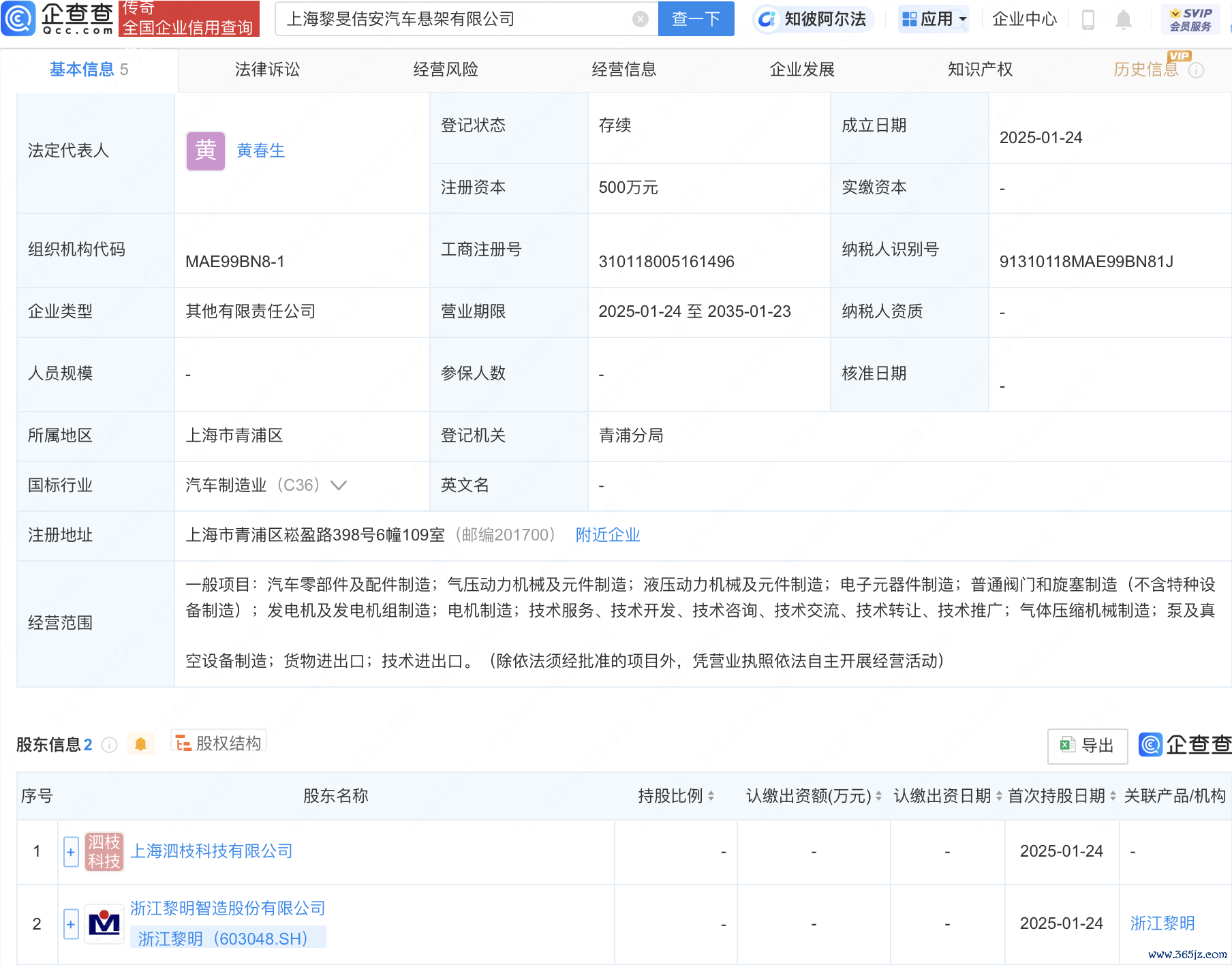The width and height of the screenshot is (1232, 965).
Task: Click the info icon next to 股东信息
Action: click(x=109, y=745)
